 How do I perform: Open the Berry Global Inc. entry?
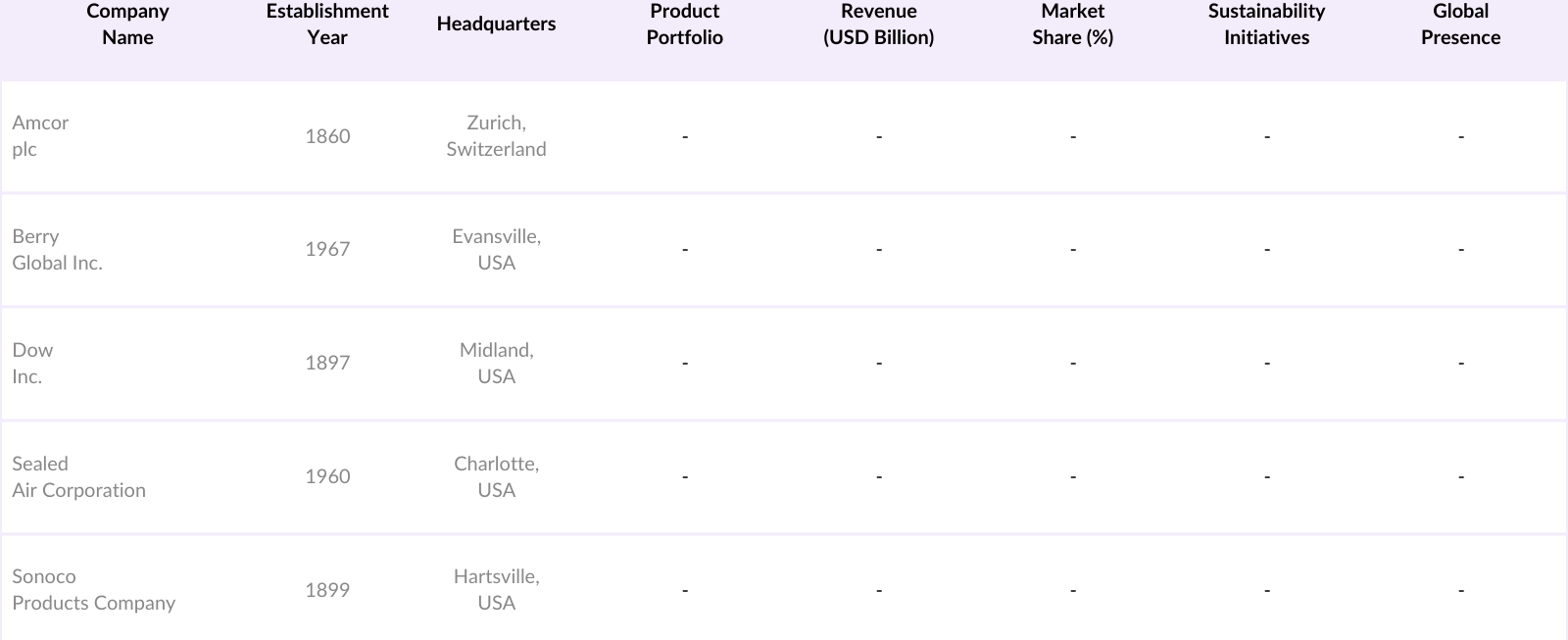(x=57, y=250)
